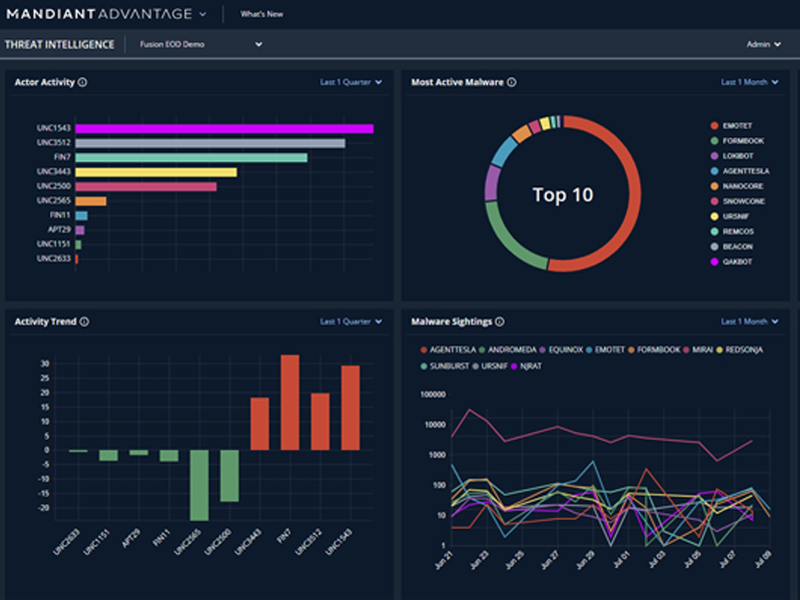Toggle SUNBURST series in Malware Sightings legend
The image size is (800, 600).
pos(445,366)
